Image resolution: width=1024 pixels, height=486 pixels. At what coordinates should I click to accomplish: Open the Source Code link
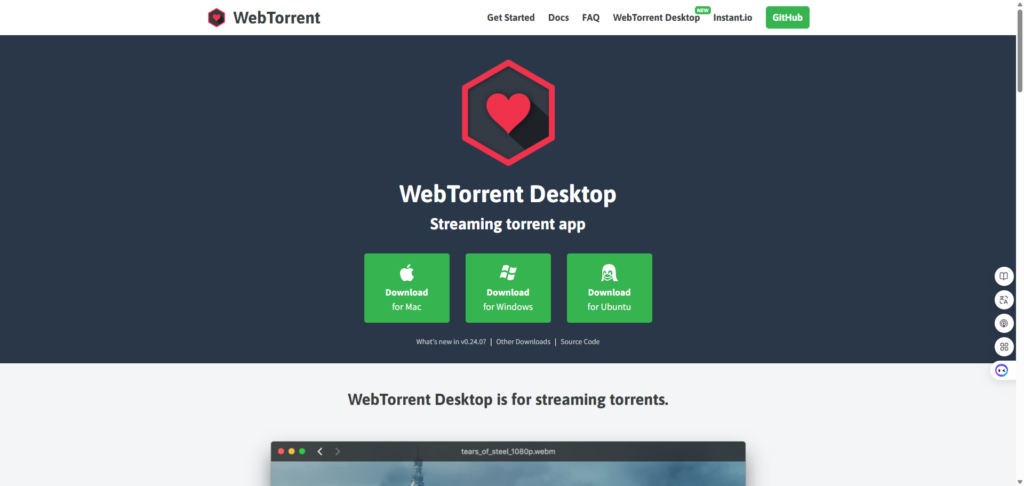pos(580,342)
